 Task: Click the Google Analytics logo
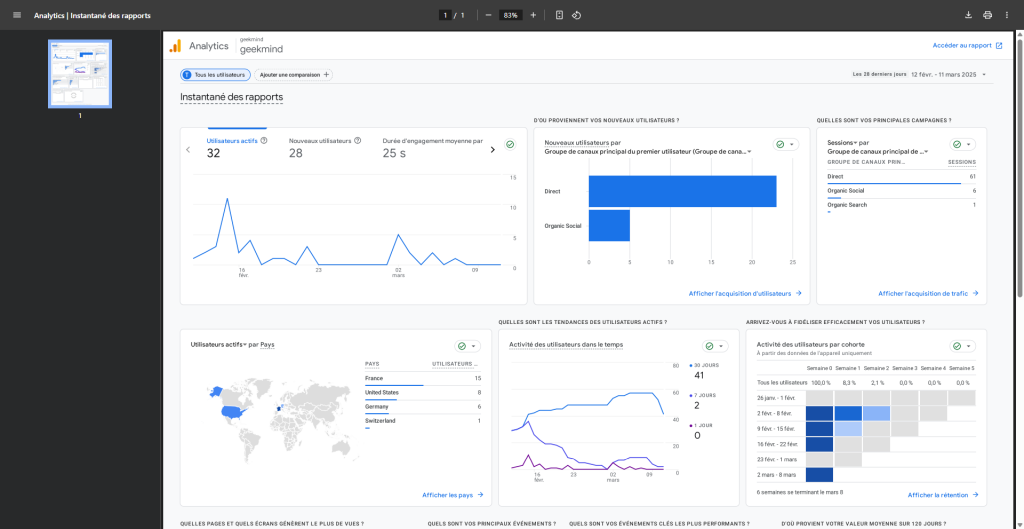[x=175, y=46]
